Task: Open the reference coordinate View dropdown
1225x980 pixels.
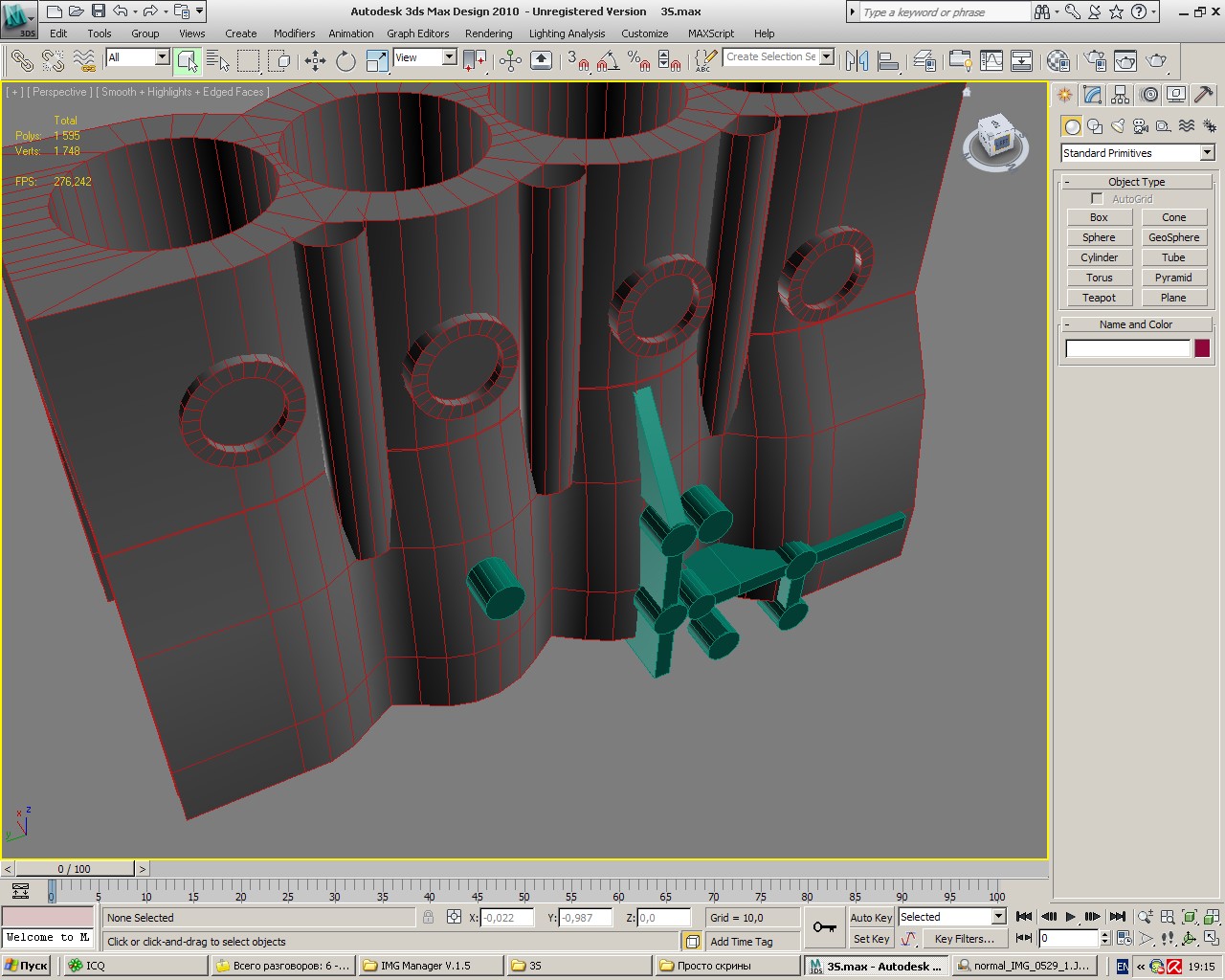Action: [x=425, y=57]
